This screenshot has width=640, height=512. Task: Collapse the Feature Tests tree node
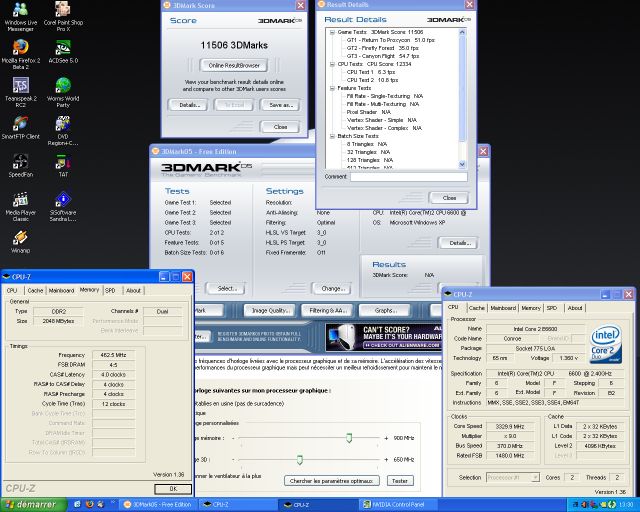[x=332, y=88]
